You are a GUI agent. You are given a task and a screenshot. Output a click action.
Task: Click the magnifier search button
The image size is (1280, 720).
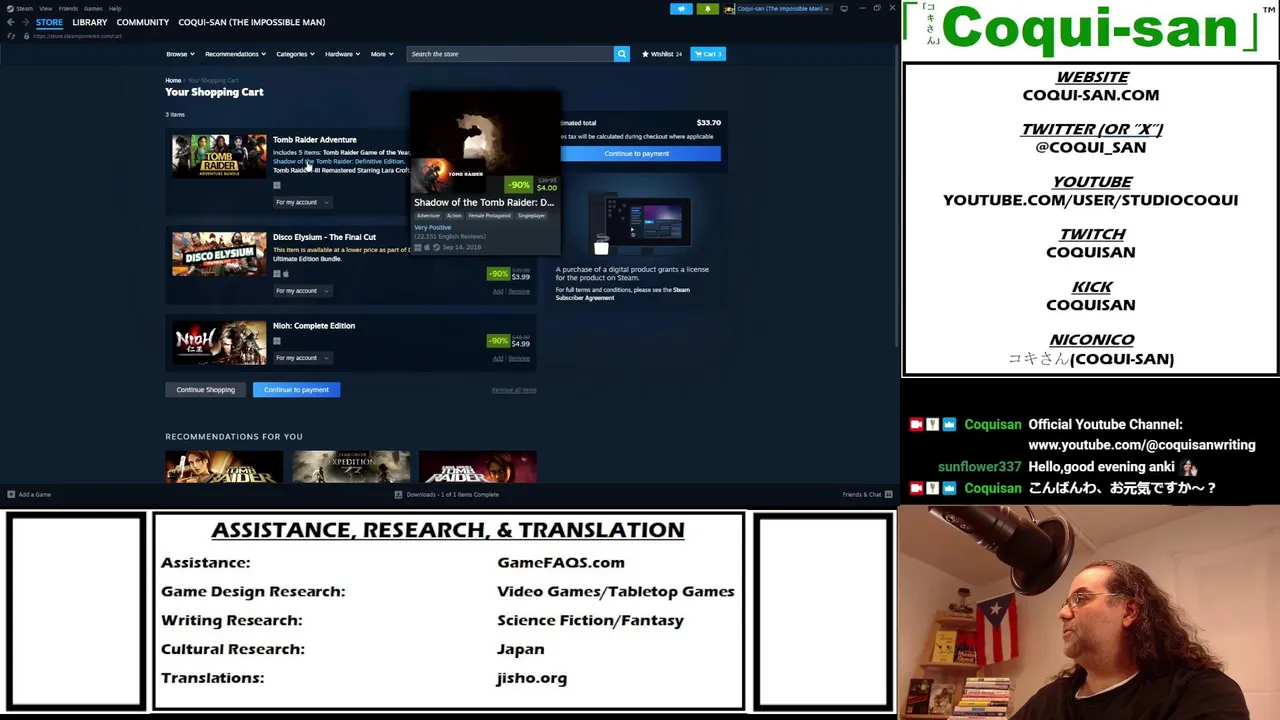[x=621, y=54]
